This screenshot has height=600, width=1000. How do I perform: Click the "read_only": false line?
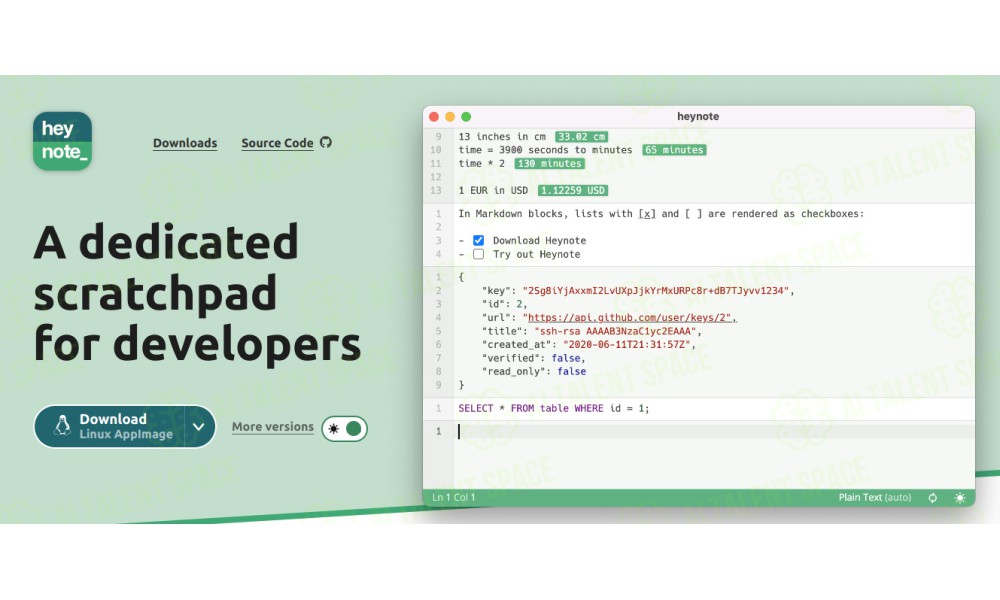(533, 371)
